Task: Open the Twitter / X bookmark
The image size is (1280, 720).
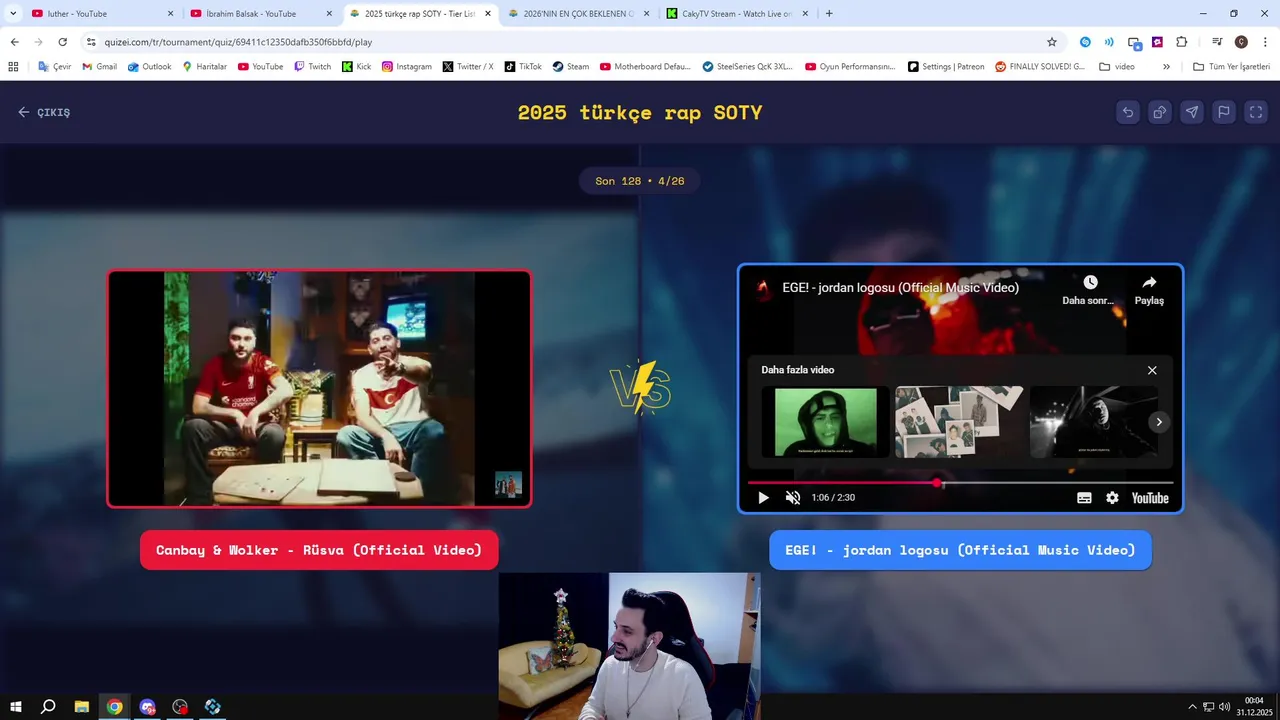Action: point(468,66)
